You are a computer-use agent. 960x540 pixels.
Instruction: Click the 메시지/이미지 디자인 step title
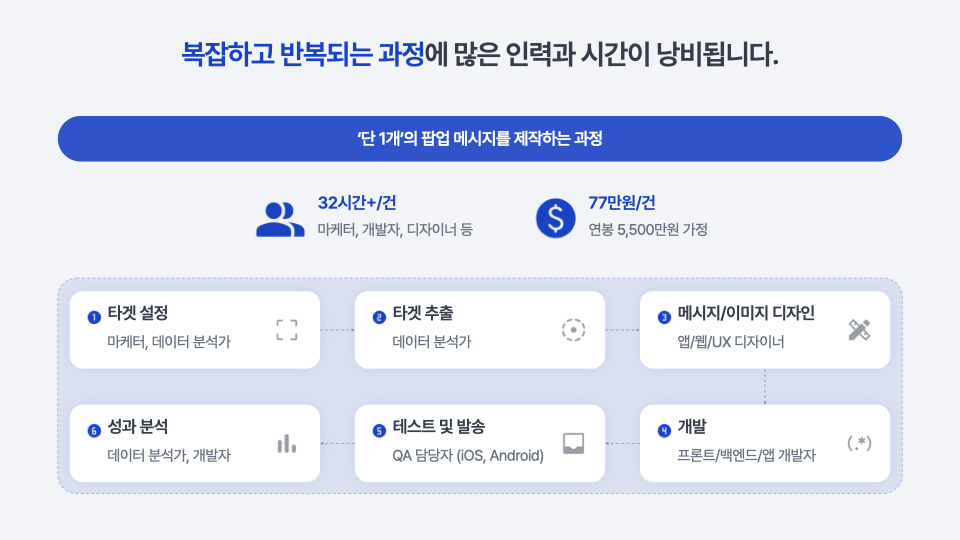tap(746, 314)
